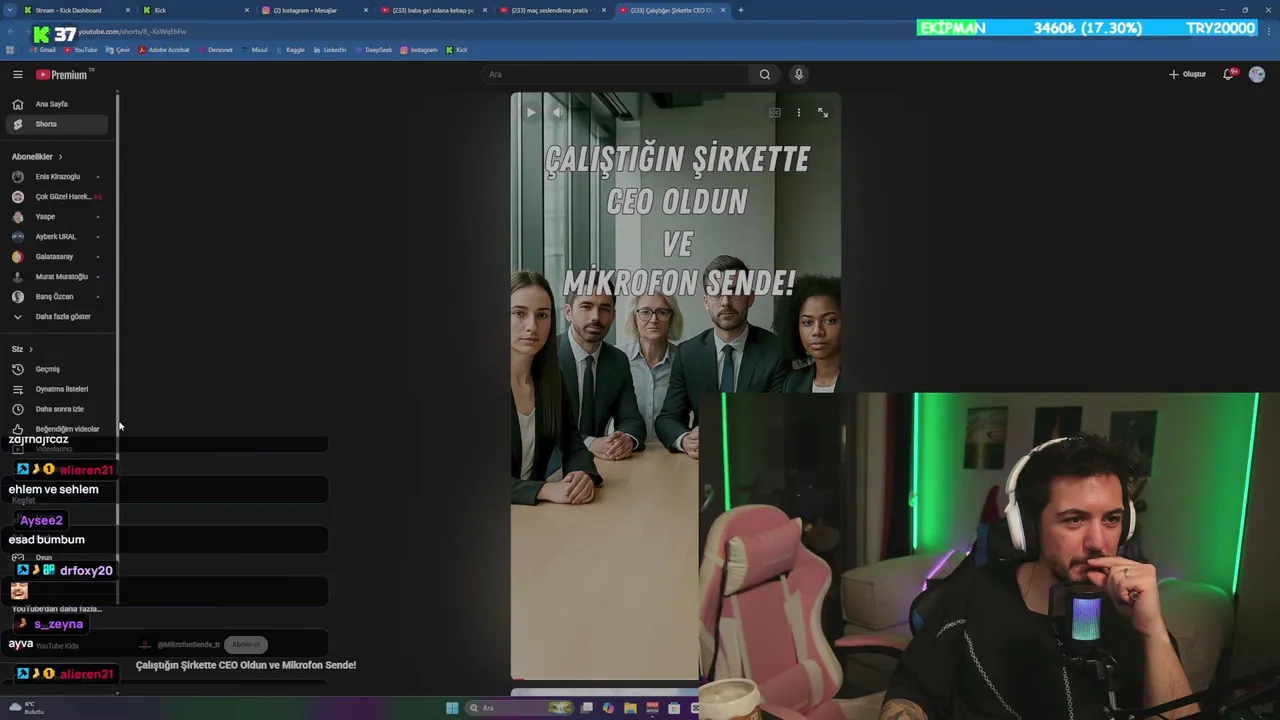Open File Explorer from the taskbar
The width and height of the screenshot is (1280, 720).
pyautogui.click(x=630, y=708)
